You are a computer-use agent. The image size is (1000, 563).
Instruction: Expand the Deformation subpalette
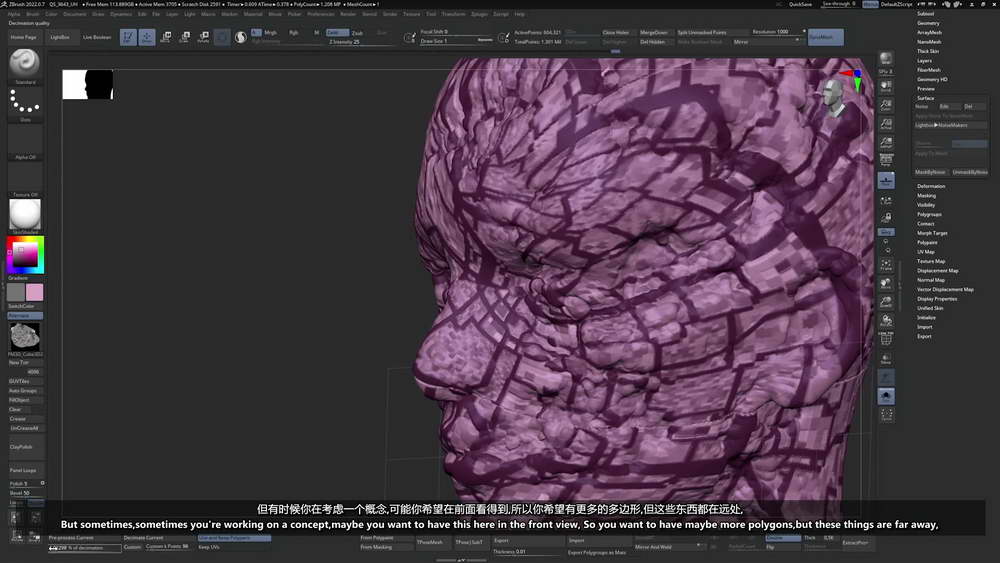(x=931, y=186)
